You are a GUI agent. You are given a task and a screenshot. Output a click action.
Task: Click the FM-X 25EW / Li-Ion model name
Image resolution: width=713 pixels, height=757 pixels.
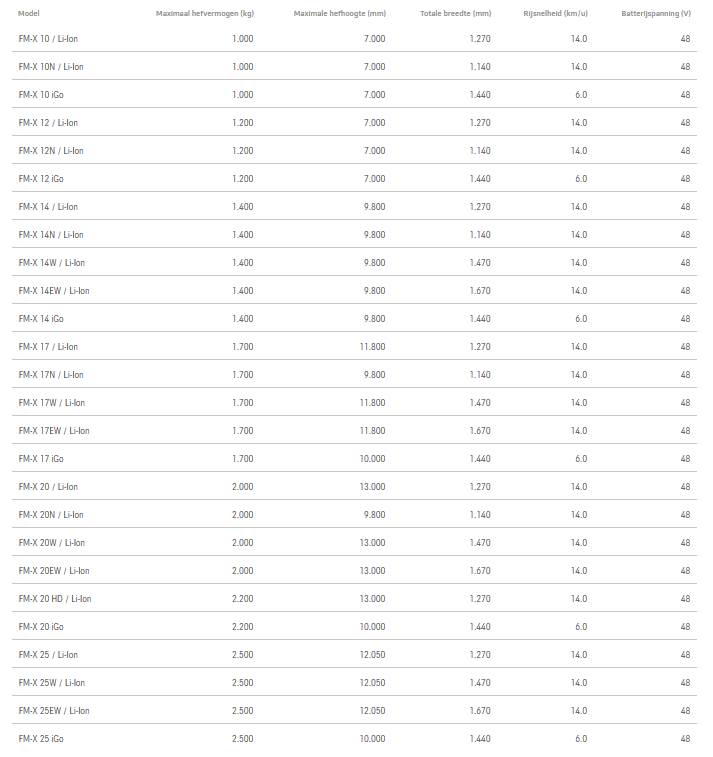(54, 711)
